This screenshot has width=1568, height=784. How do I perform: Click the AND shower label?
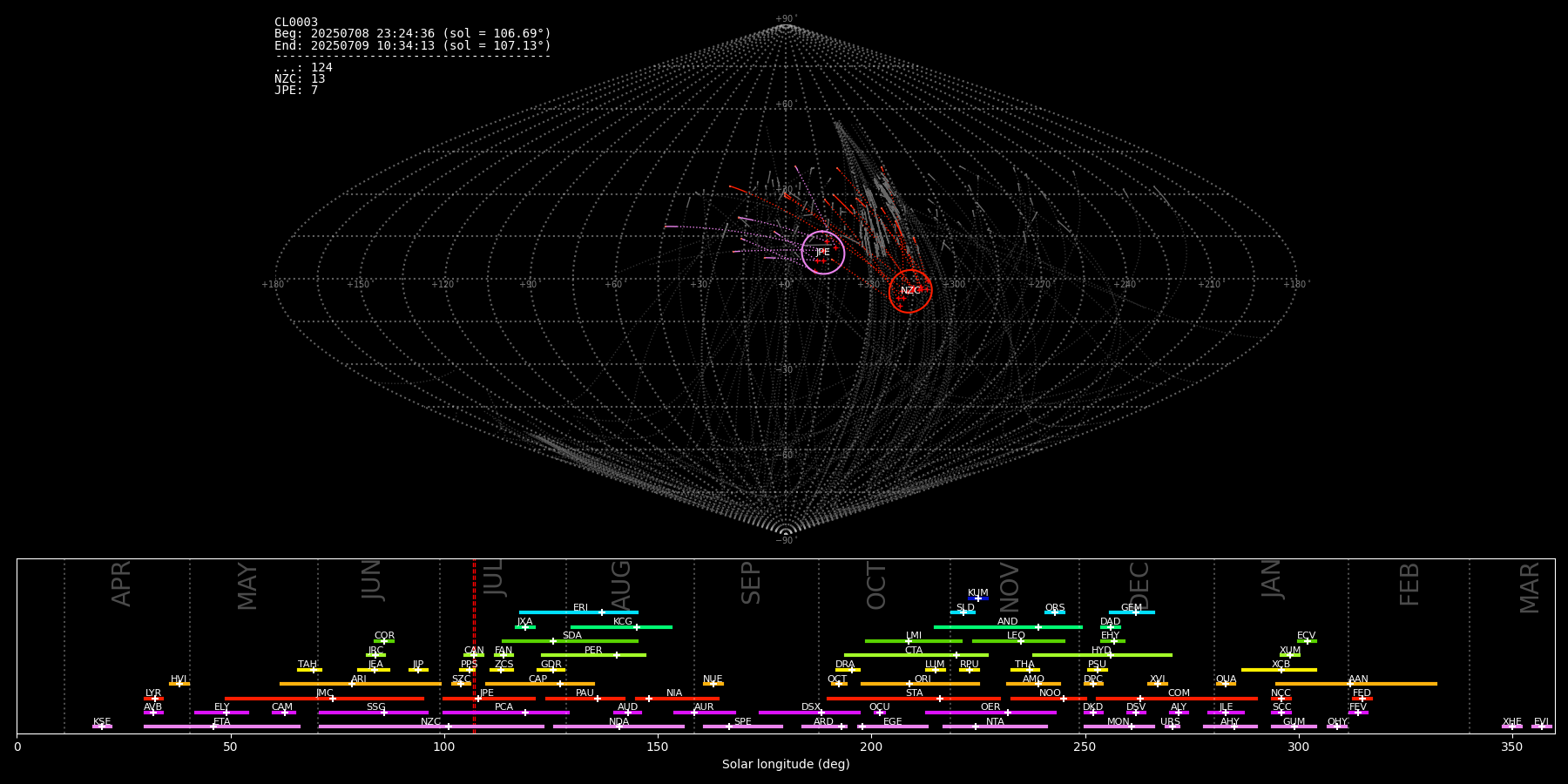(1008, 622)
